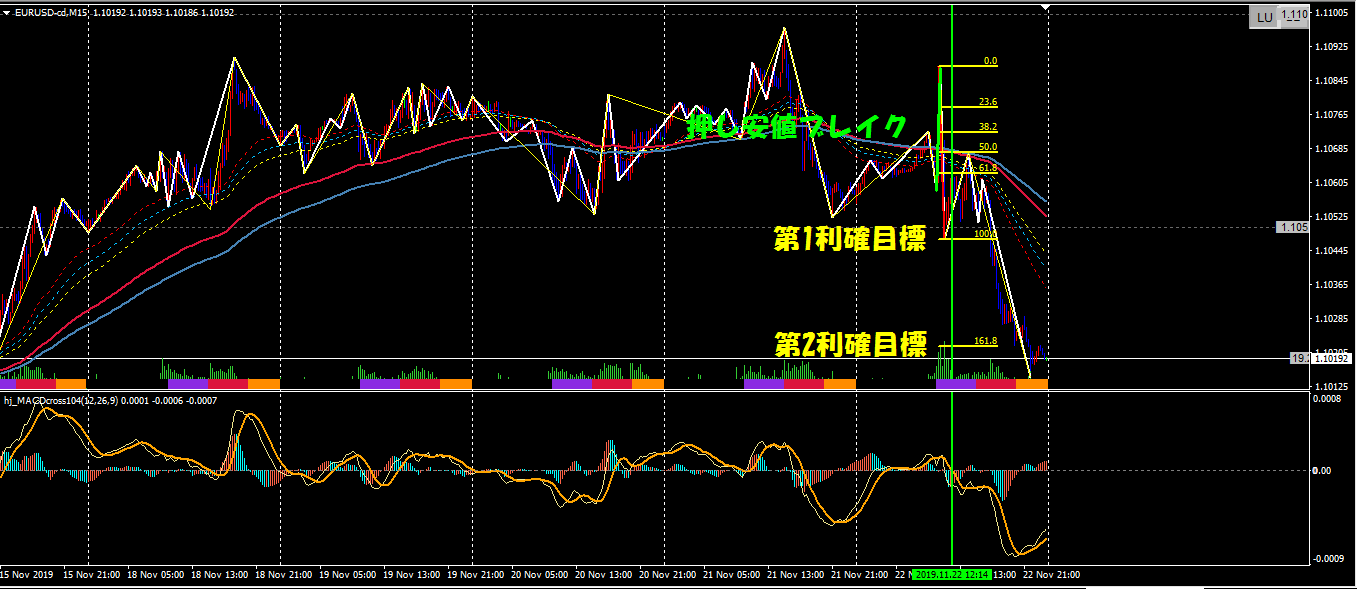
Task: Click -0.0009 on the MACD scale
Action: pos(1329,559)
